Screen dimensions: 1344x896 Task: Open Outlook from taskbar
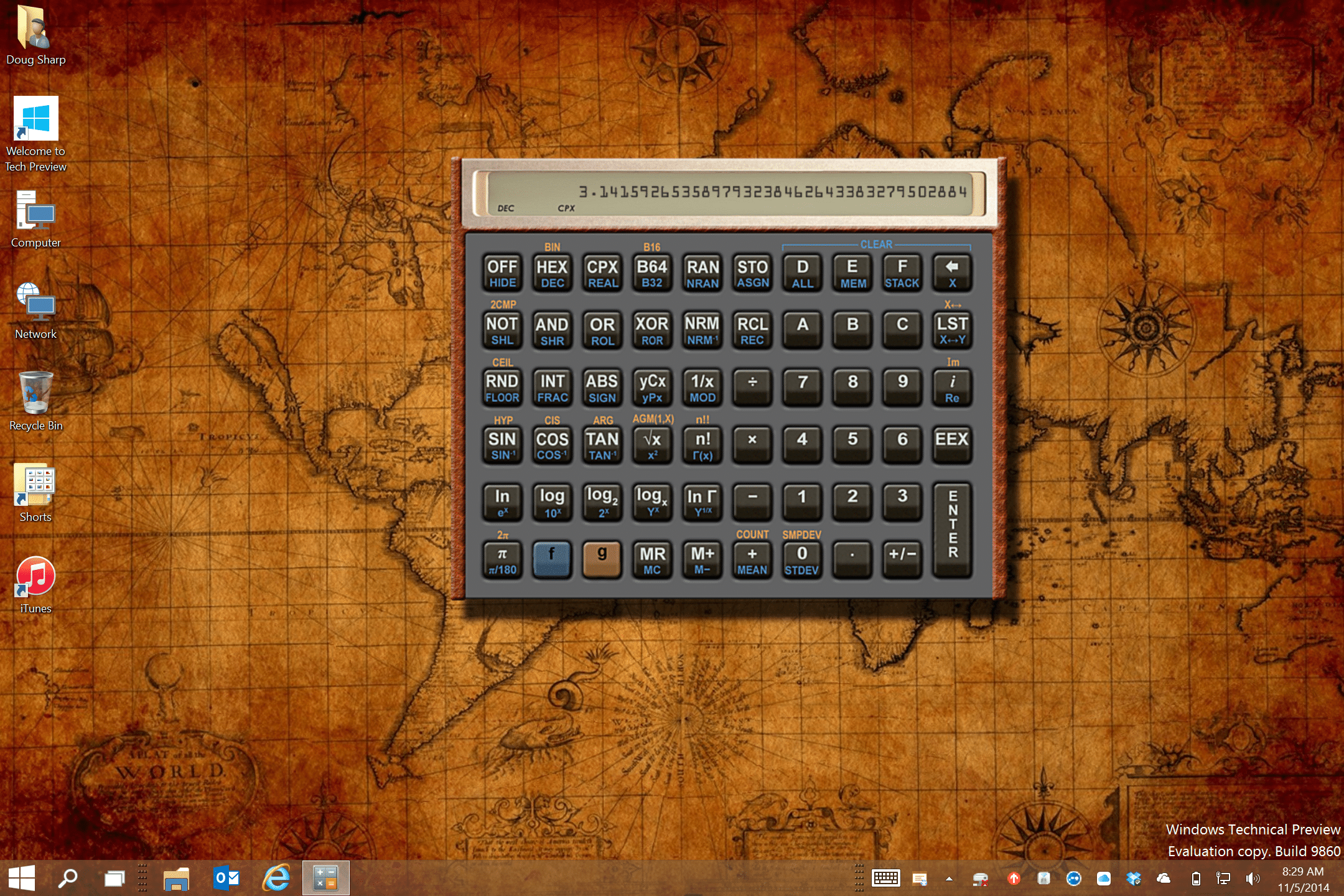point(226,878)
